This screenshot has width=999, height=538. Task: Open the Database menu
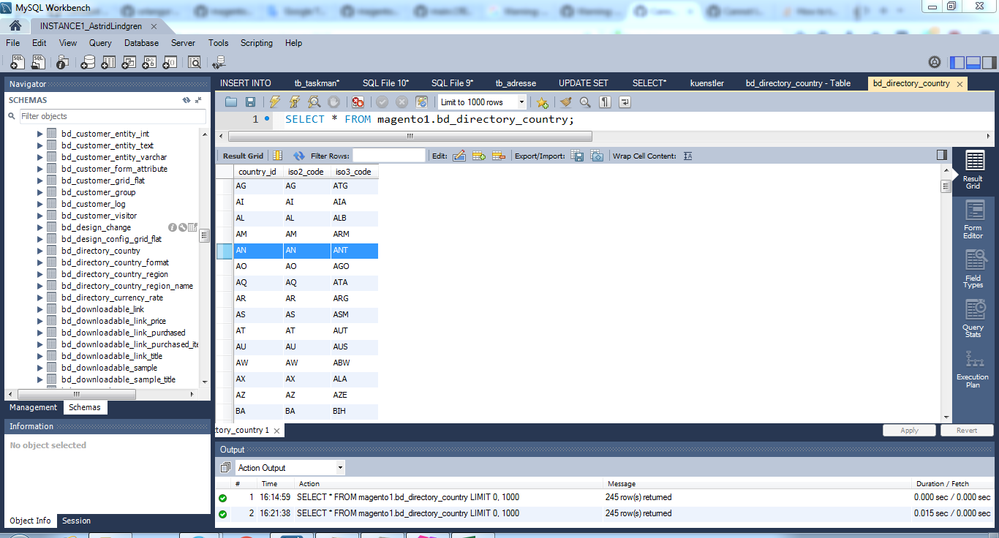141,43
